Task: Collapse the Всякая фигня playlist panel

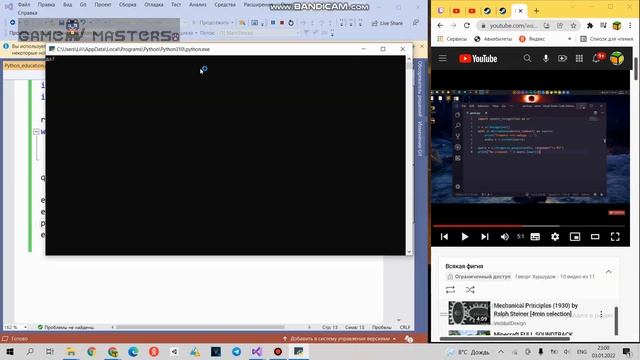Action: click(x=608, y=272)
